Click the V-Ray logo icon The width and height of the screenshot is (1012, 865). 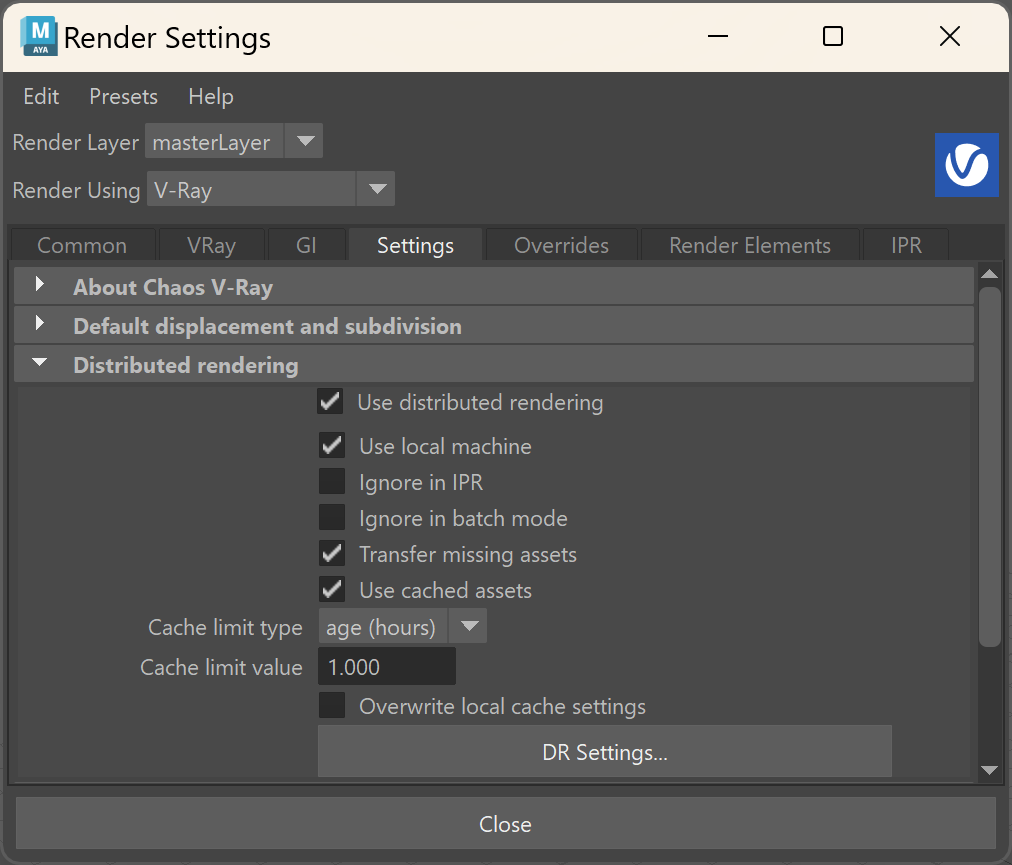tap(967, 165)
